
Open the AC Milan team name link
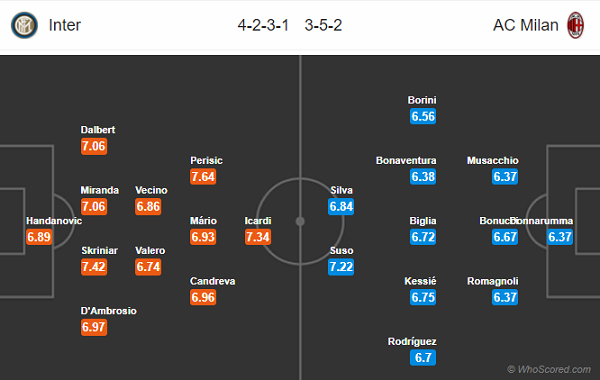point(525,25)
